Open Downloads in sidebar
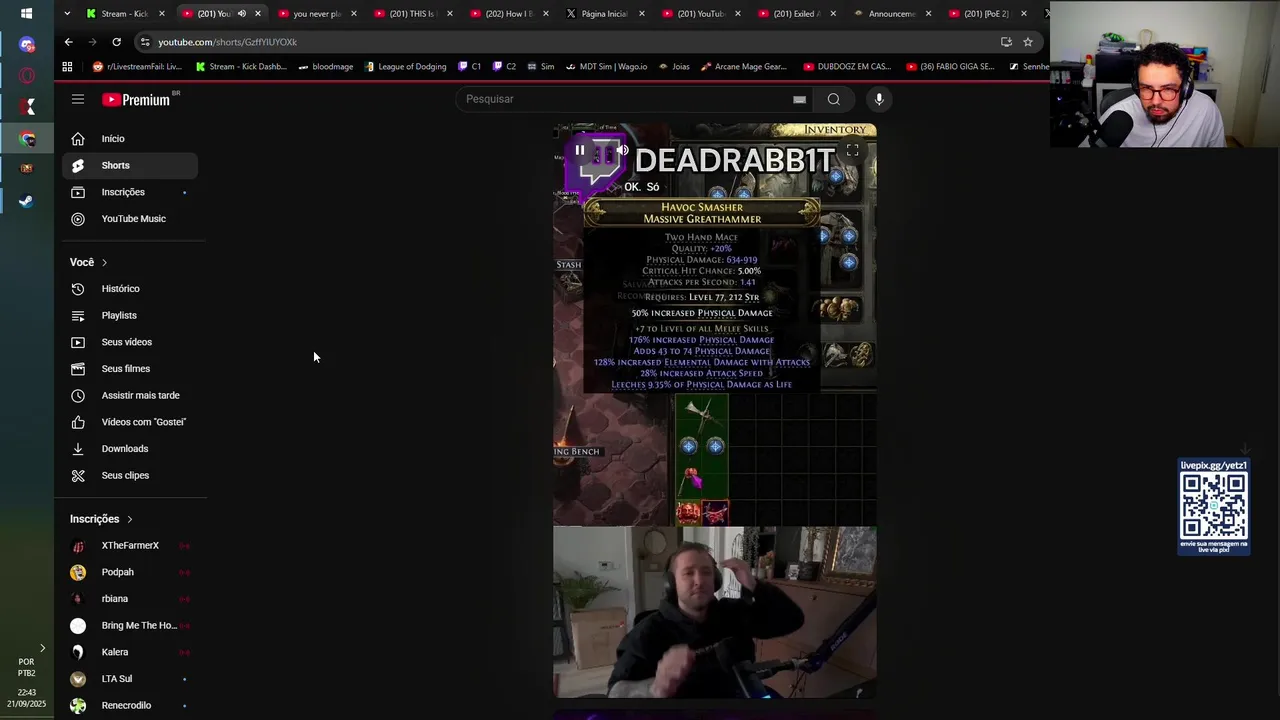Screen dimensions: 1280x720 click(130, 449)
